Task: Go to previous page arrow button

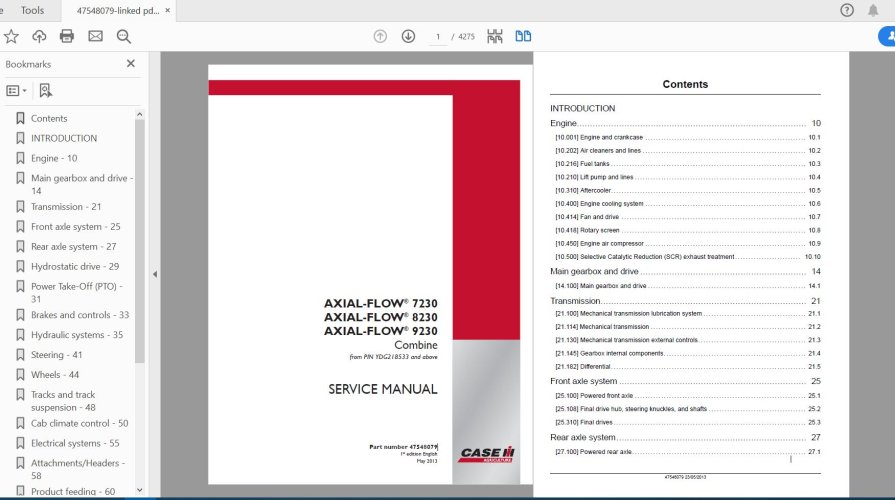Action: (x=380, y=37)
